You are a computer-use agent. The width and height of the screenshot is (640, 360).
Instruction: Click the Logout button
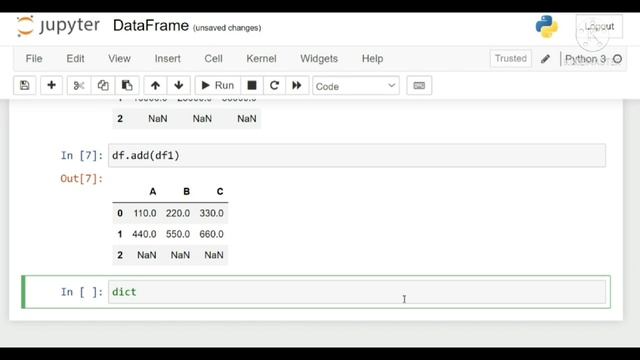point(599,27)
